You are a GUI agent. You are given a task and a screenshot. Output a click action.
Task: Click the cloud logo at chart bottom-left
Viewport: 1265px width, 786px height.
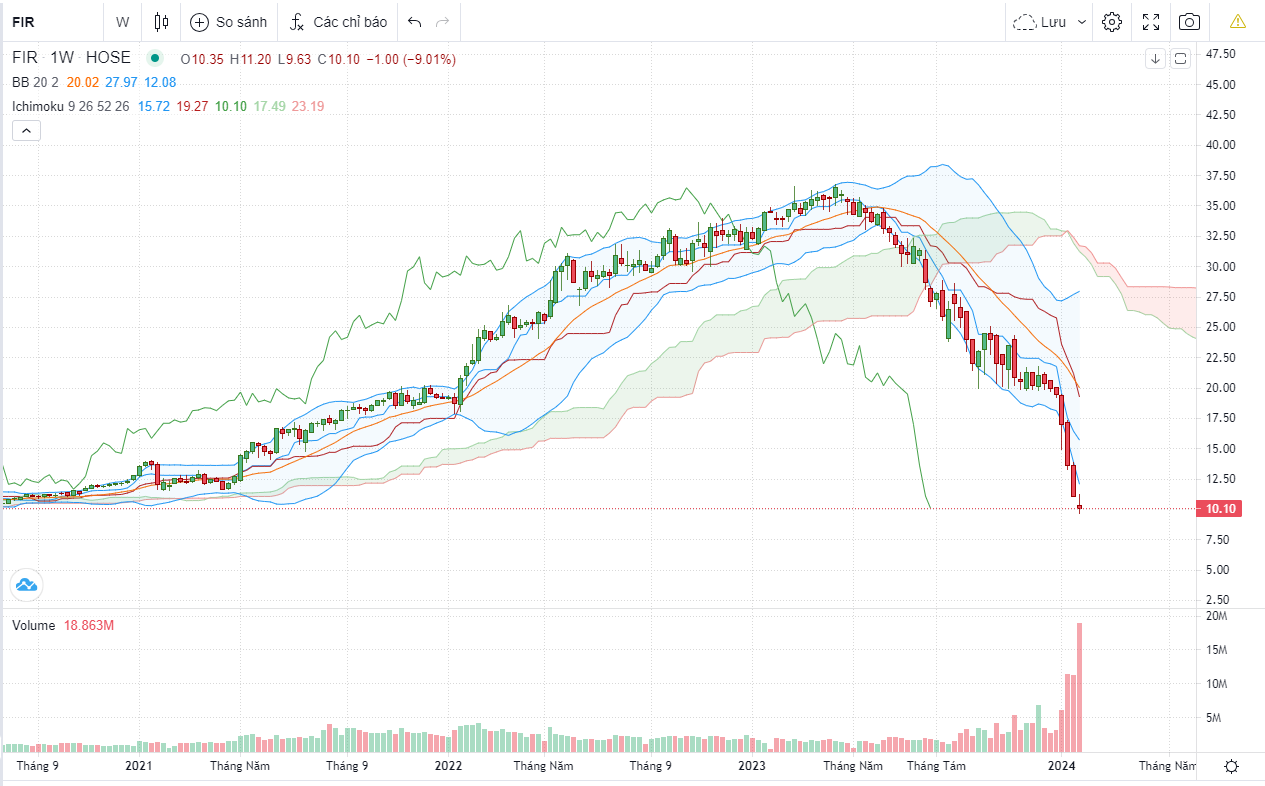25,584
